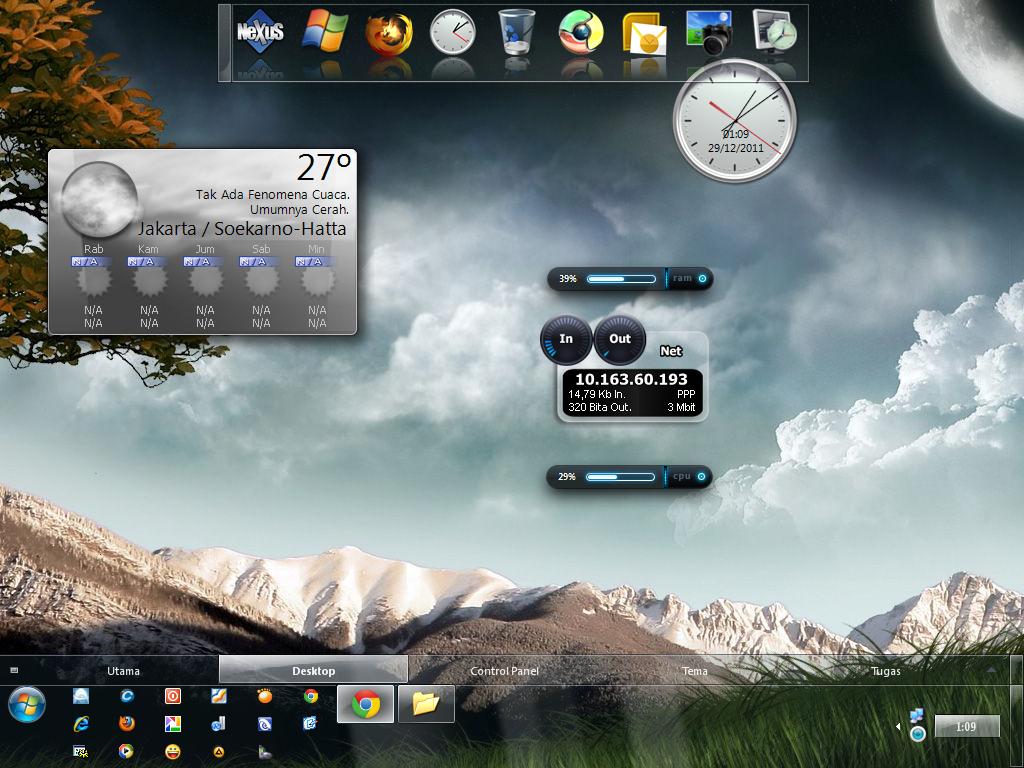Open the Nexus dock icon
1024x768 pixels.
point(260,31)
